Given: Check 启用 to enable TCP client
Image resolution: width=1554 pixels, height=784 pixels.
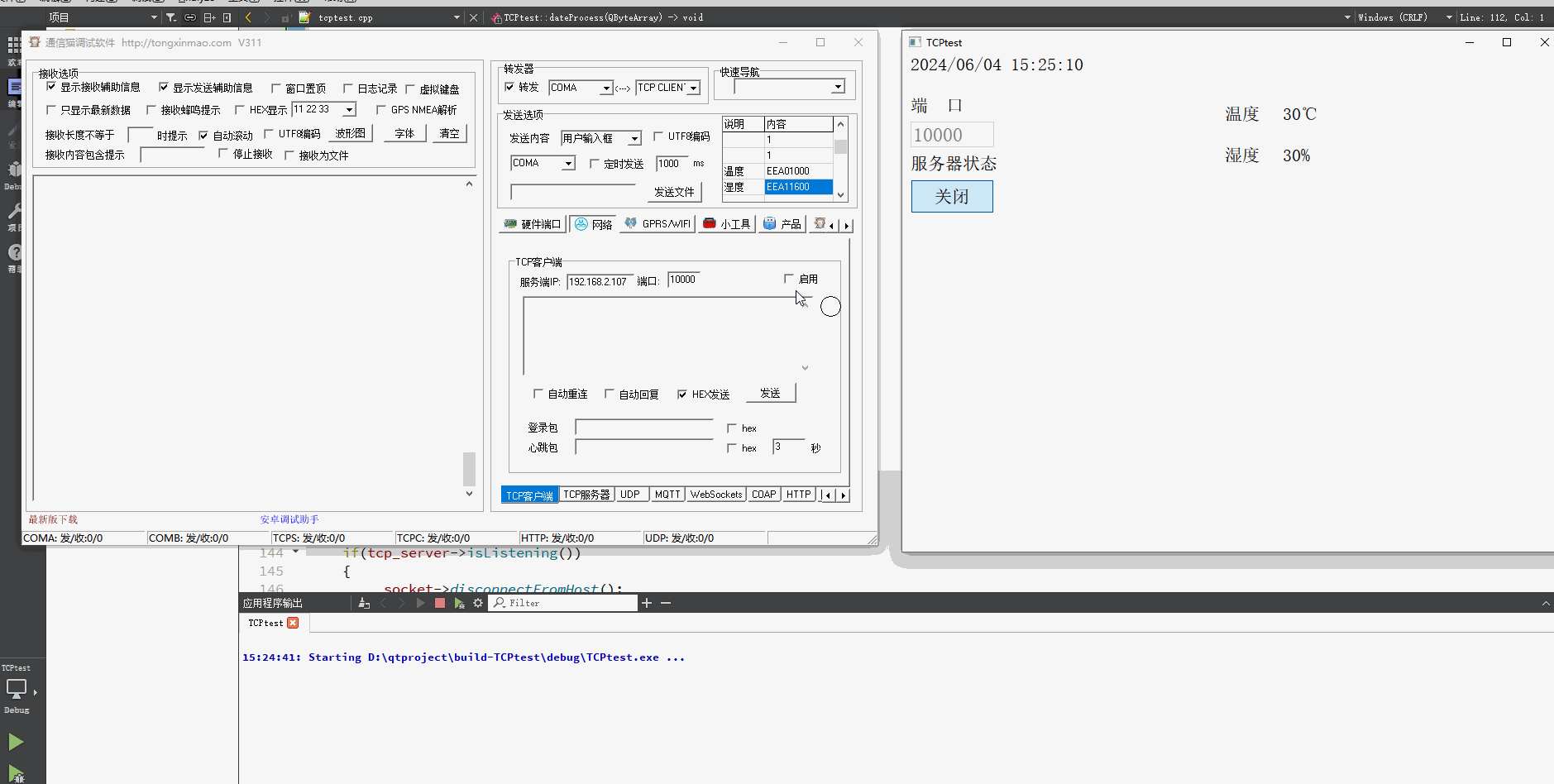Looking at the screenshot, I should click(789, 279).
